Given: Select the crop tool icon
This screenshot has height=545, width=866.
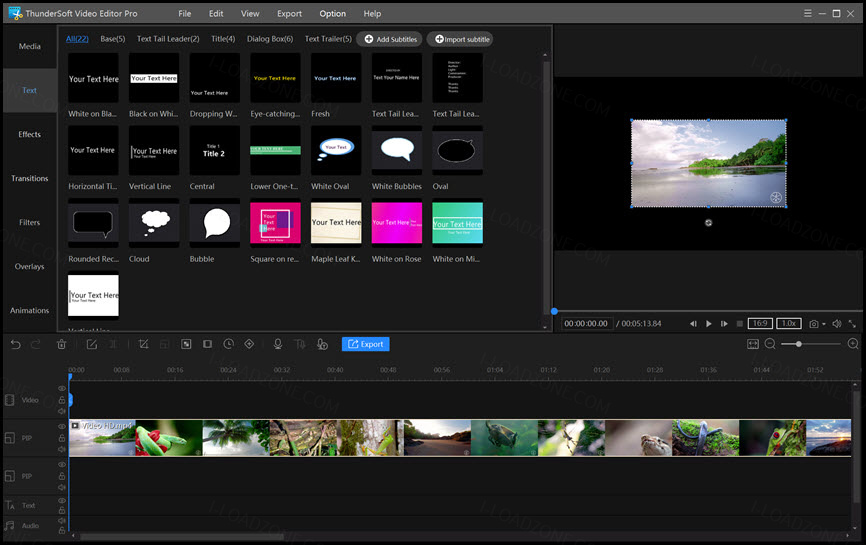Looking at the screenshot, I should (x=144, y=345).
